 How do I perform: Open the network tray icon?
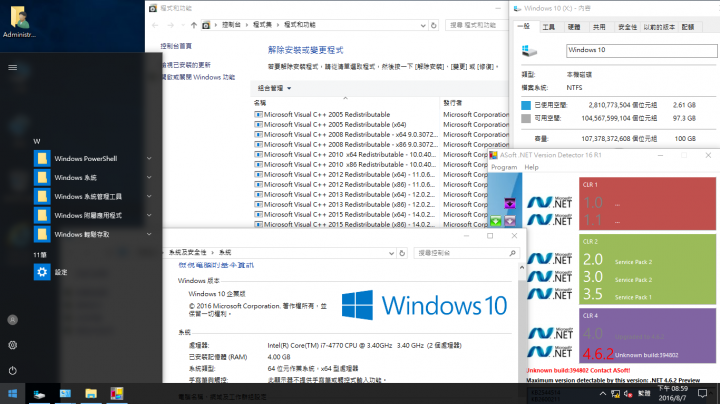tap(615, 394)
